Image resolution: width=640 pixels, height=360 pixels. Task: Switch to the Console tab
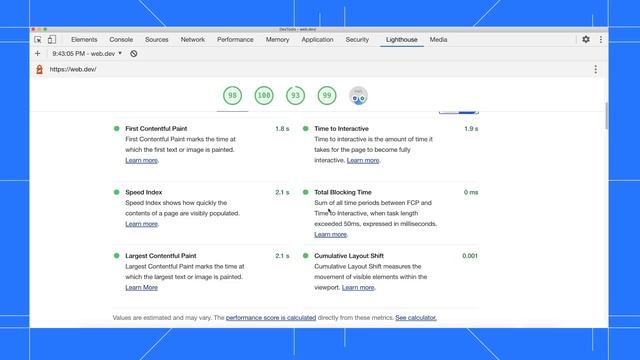(x=121, y=40)
